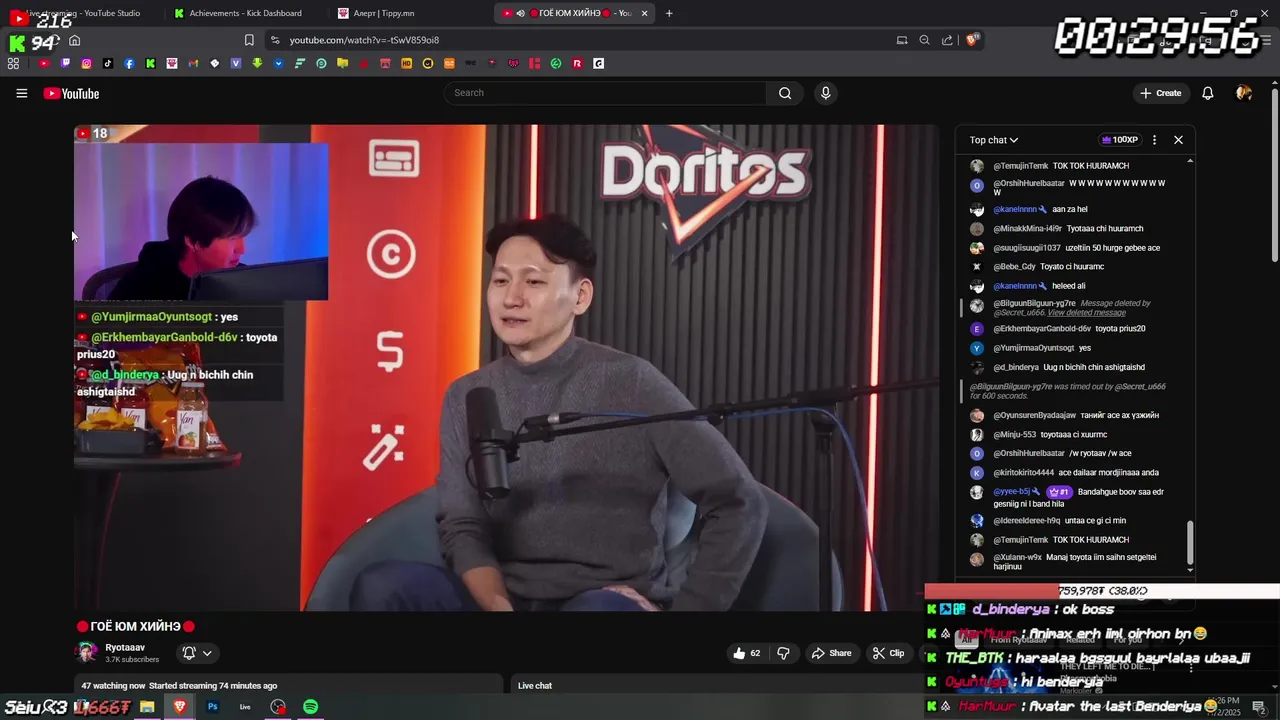Open File Explorer on the taskbar

[x=147, y=707]
